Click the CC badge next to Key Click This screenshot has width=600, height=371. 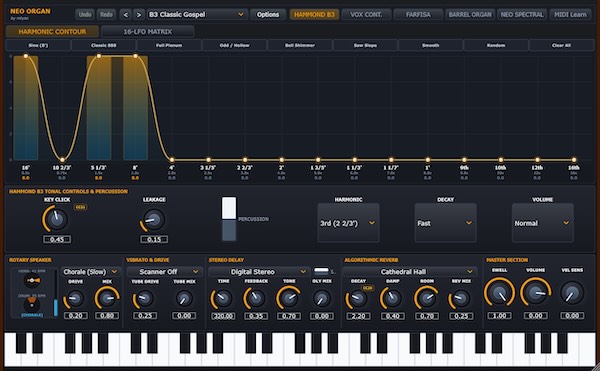(80, 207)
